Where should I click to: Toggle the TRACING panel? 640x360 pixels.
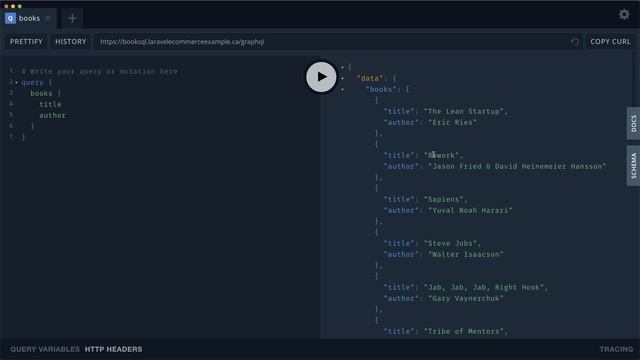click(x=616, y=349)
